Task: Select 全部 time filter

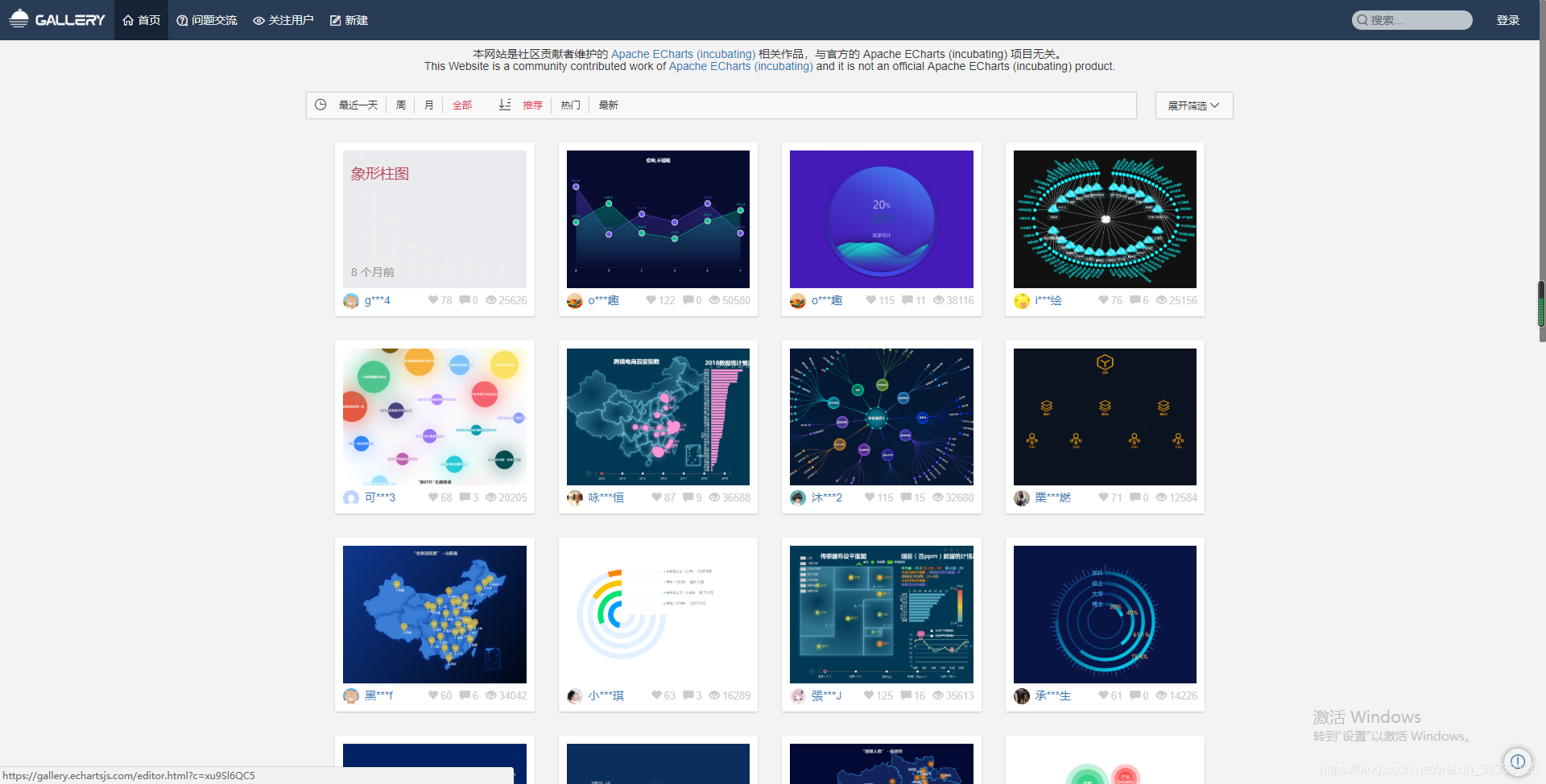Action: click(x=462, y=105)
